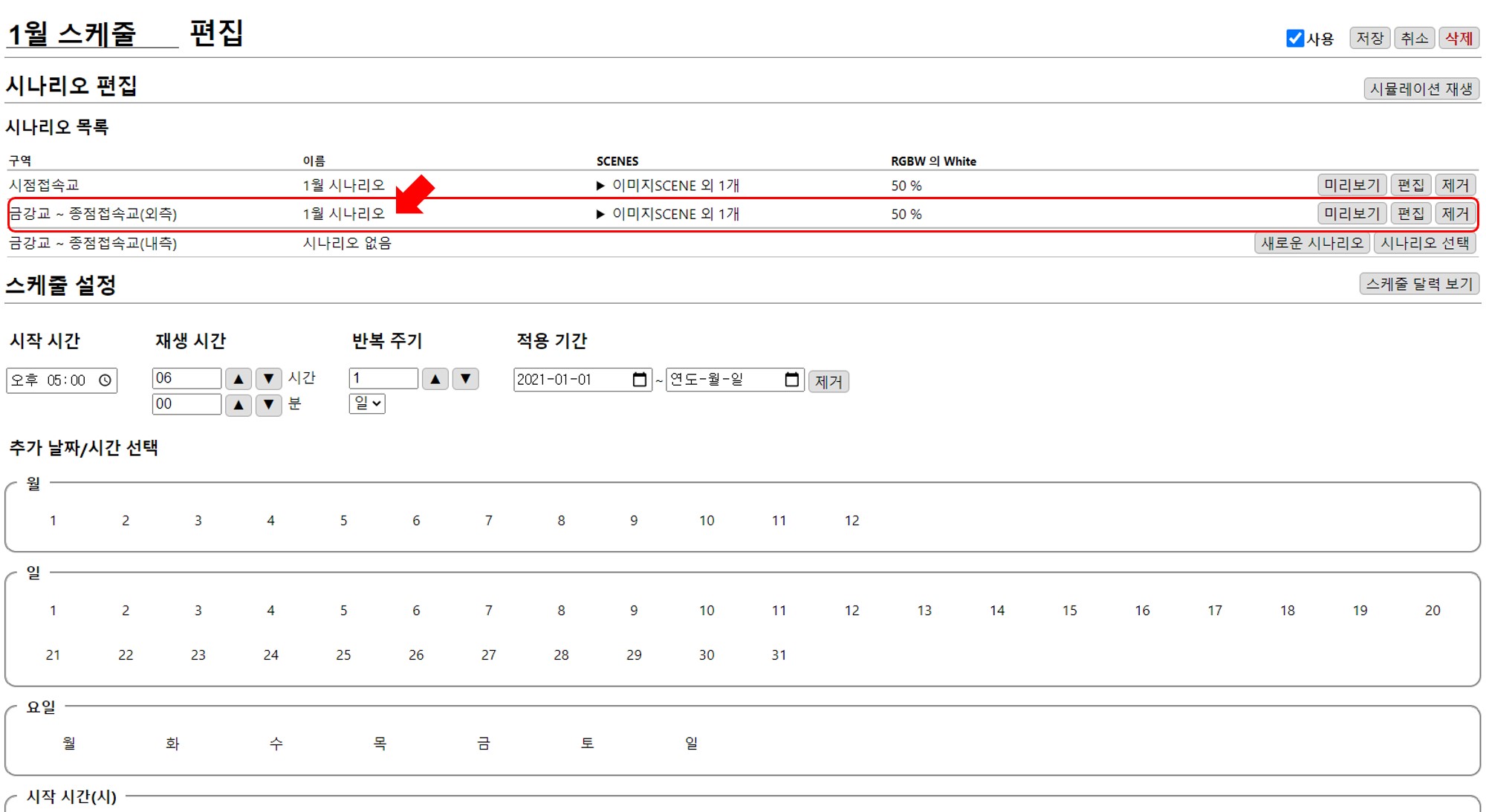Increase repeat cycle with up arrow
The height and width of the screenshot is (812, 1486).
tap(435, 379)
